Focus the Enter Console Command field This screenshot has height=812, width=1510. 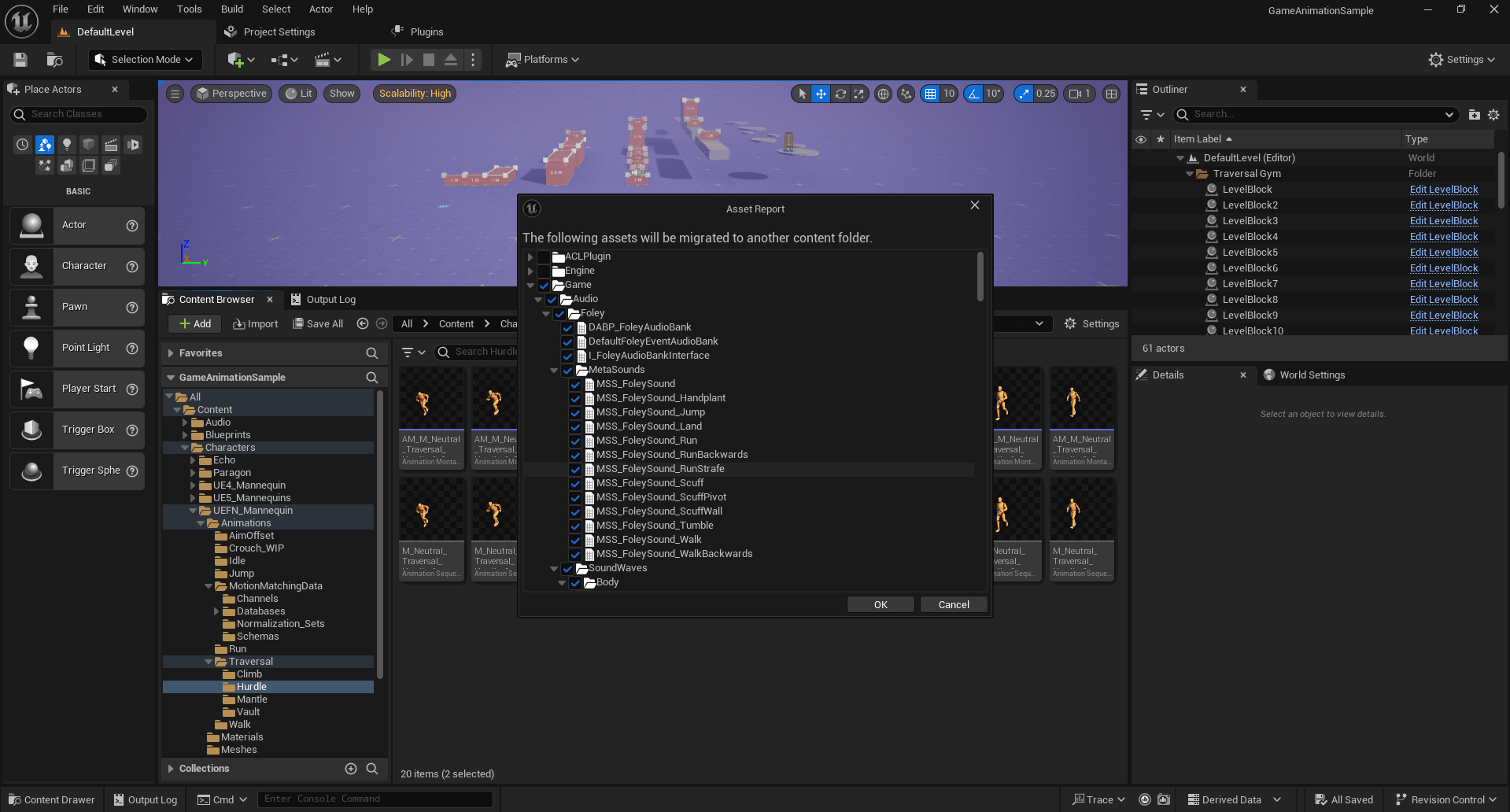pos(375,799)
